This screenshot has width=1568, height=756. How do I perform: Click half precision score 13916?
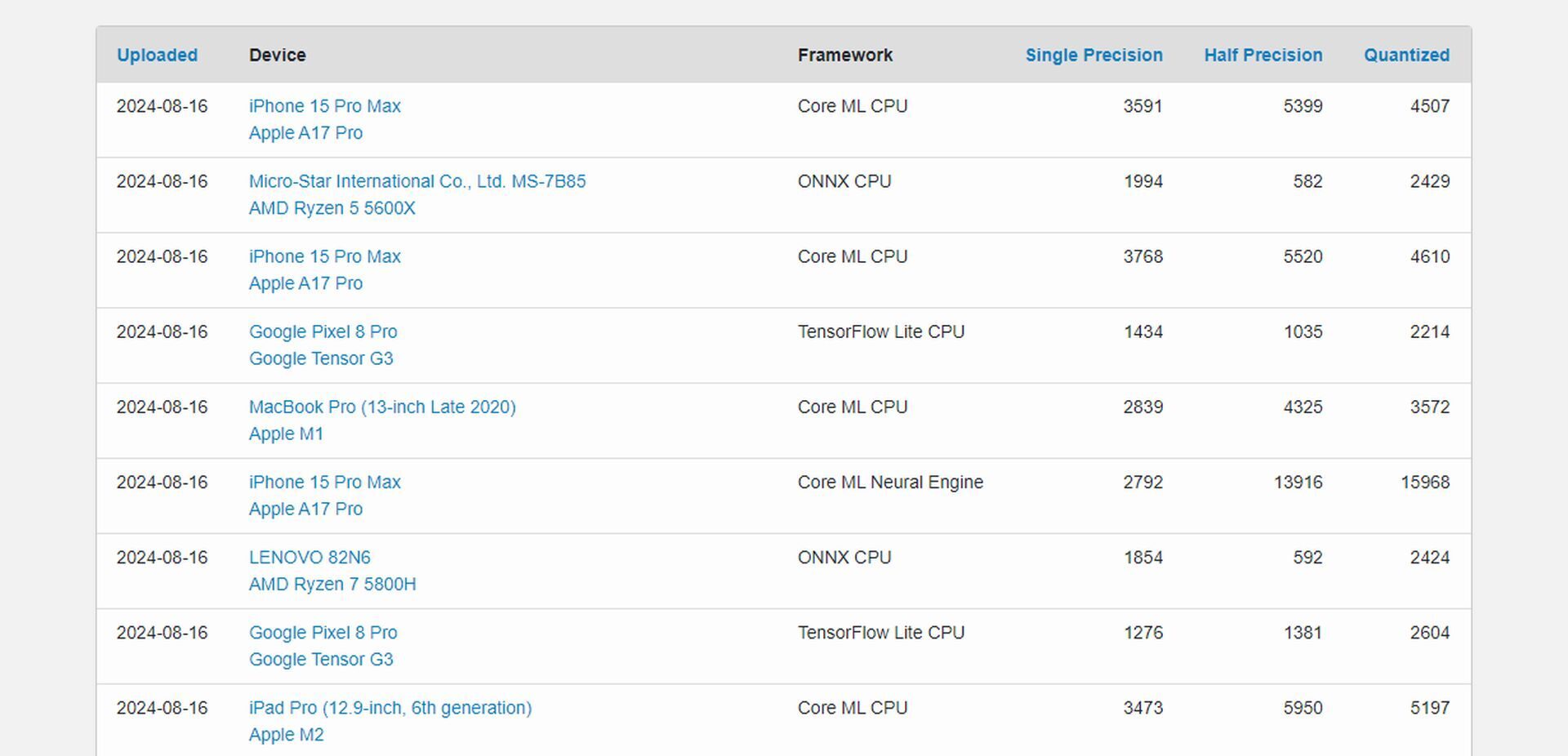pos(1298,482)
